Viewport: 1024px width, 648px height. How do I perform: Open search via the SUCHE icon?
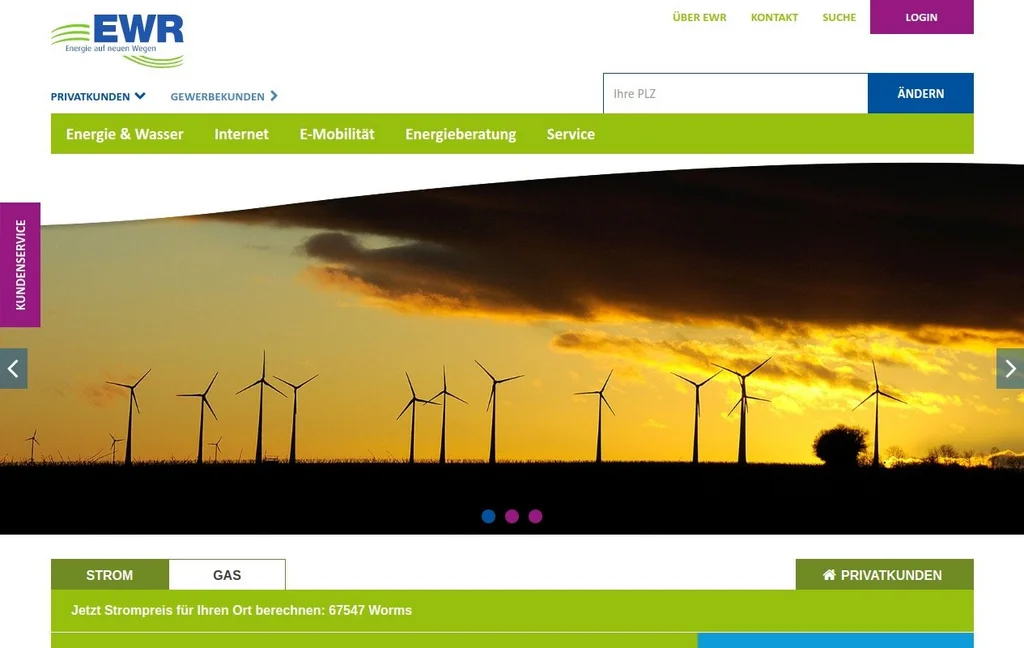[838, 17]
